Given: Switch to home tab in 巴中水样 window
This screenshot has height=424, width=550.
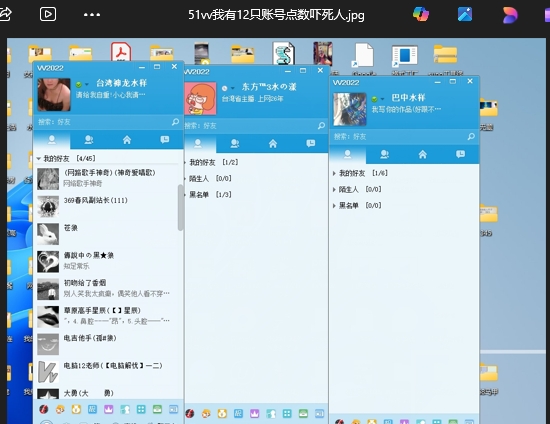Looking at the screenshot, I should pyautogui.click(x=423, y=154).
